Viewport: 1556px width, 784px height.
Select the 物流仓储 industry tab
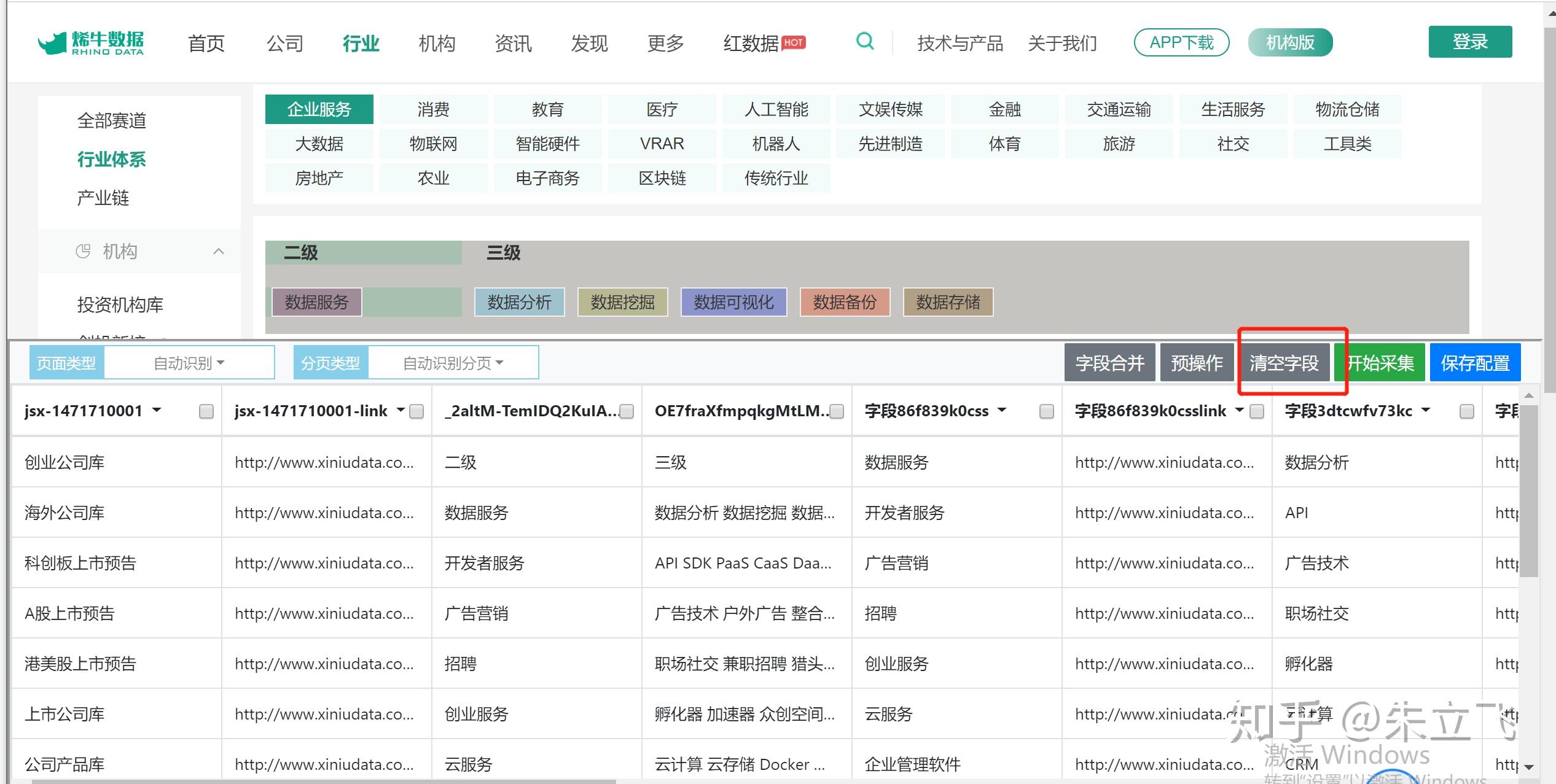click(1348, 109)
